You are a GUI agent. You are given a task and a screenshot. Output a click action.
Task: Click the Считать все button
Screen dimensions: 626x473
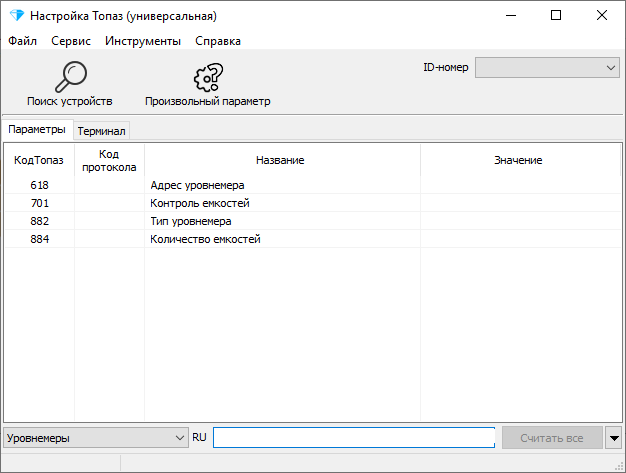(552, 438)
